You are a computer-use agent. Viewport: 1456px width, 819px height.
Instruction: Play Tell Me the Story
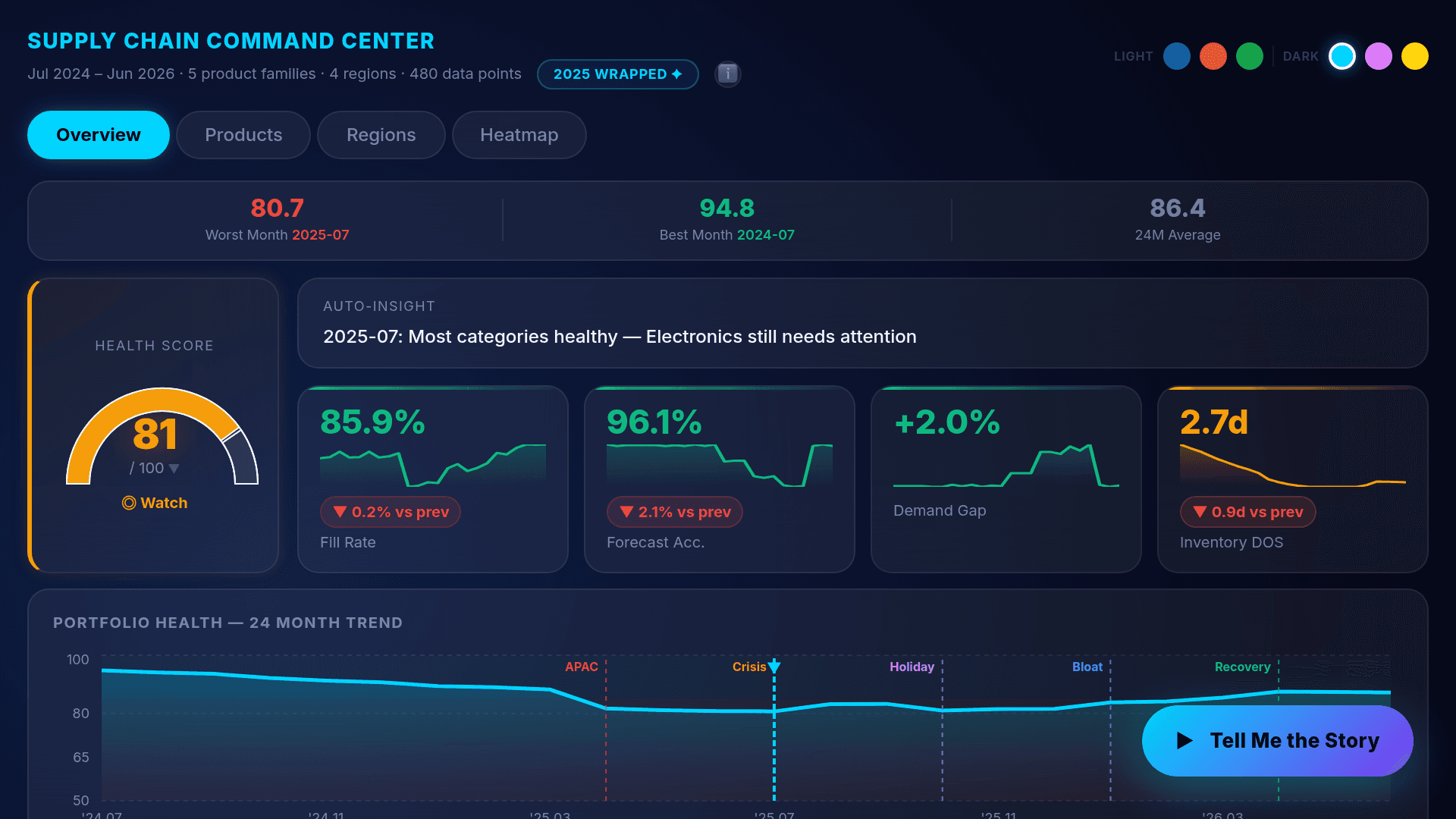(x=1278, y=741)
